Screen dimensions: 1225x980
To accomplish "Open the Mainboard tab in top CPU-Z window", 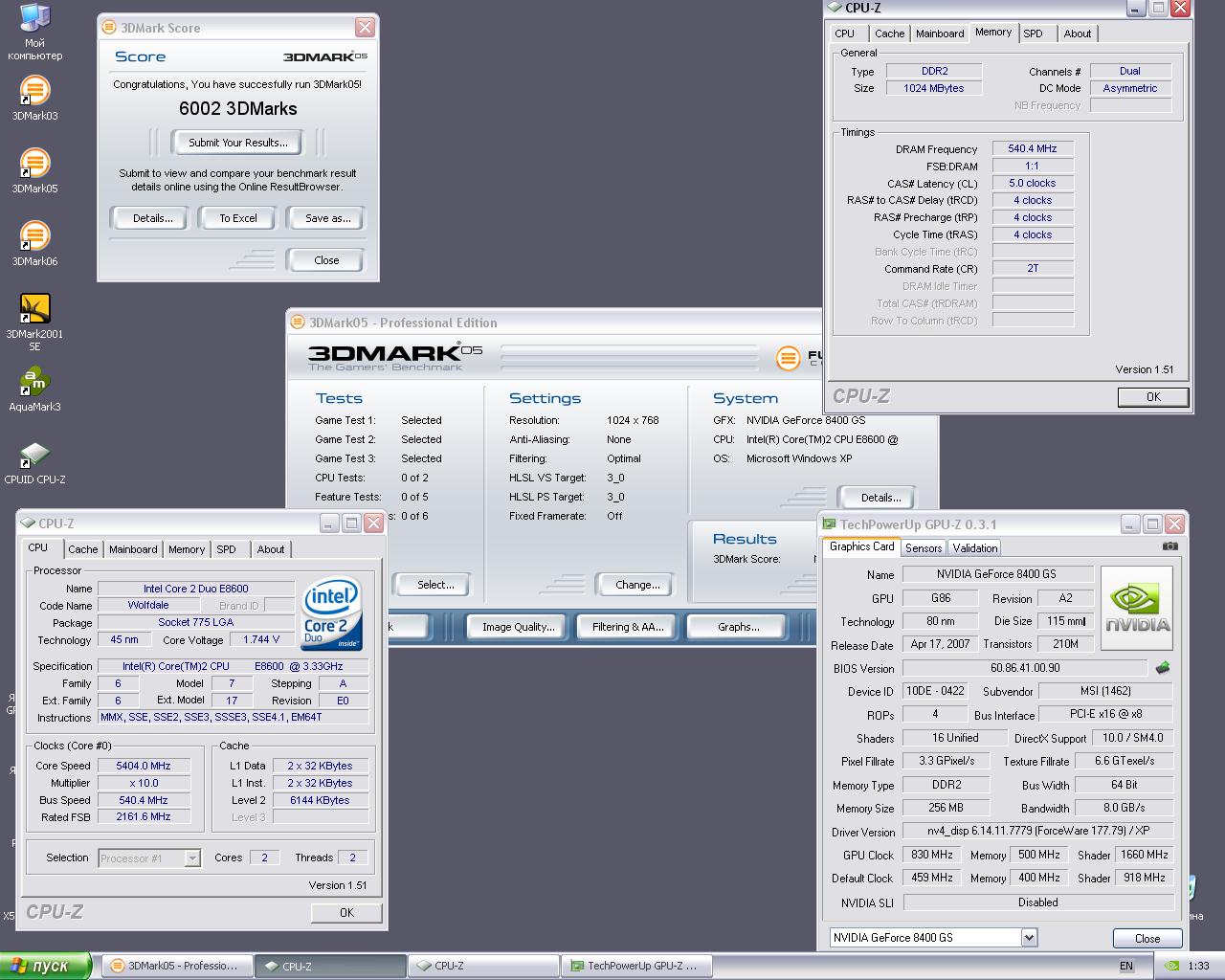I will point(940,33).
